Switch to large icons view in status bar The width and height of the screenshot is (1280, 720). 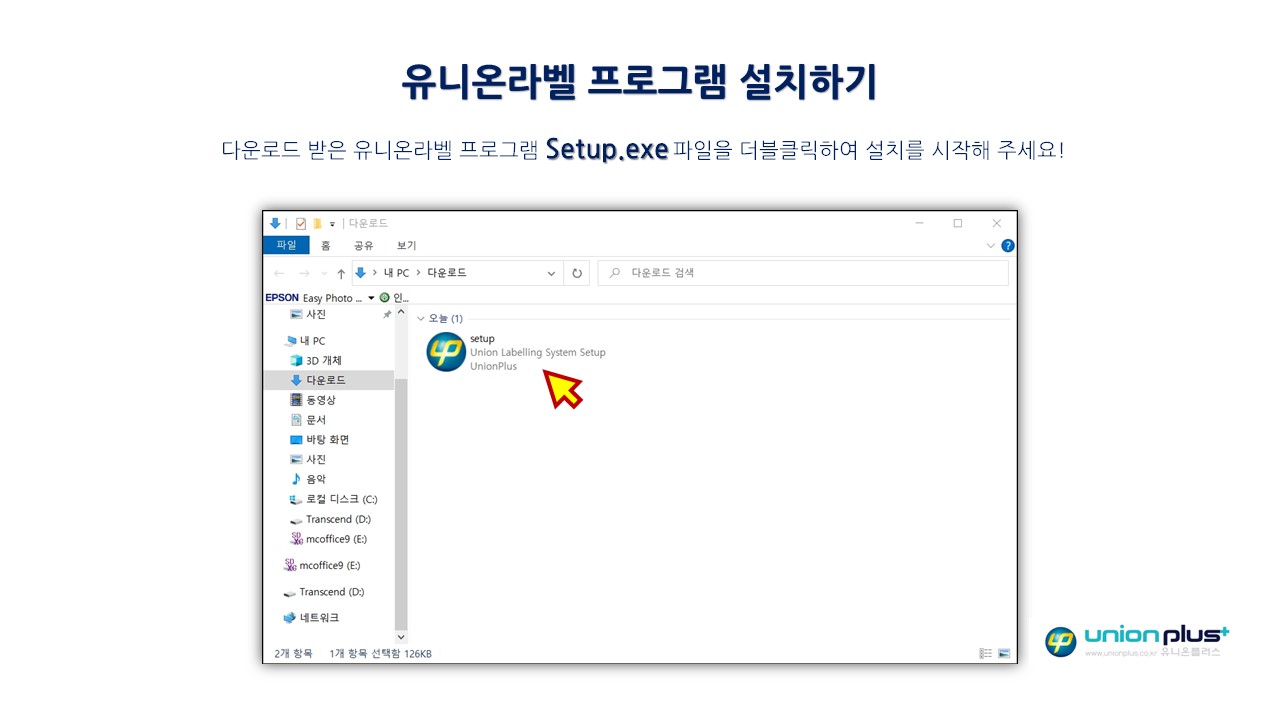coord(1004,653)
